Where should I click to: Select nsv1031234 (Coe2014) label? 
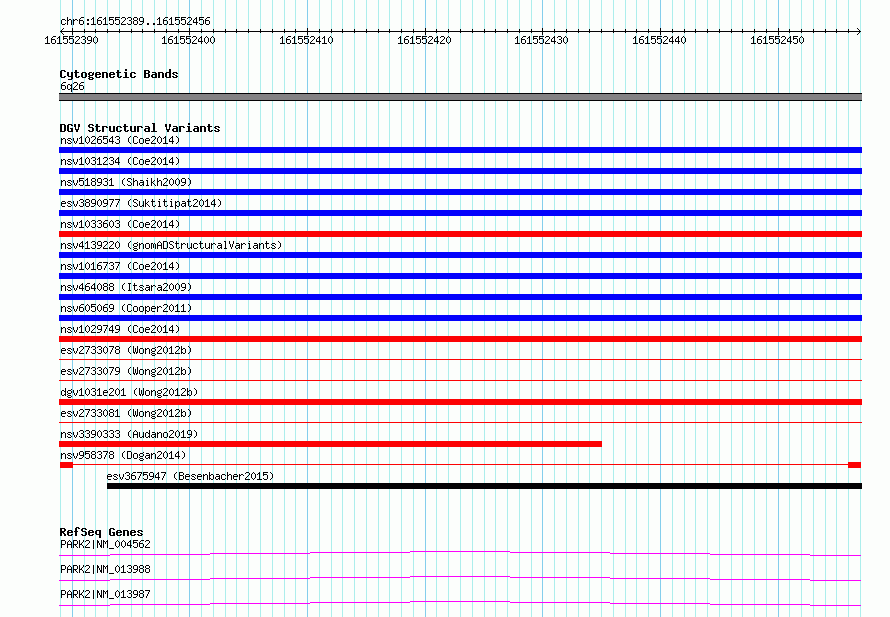pos(120,161)
